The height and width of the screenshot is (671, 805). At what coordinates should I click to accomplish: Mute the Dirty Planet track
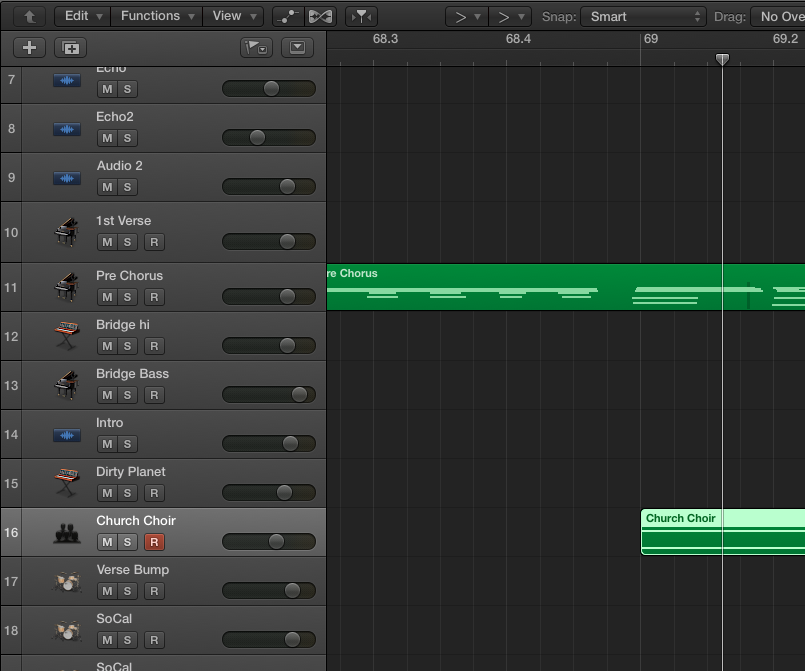(107, 493)
